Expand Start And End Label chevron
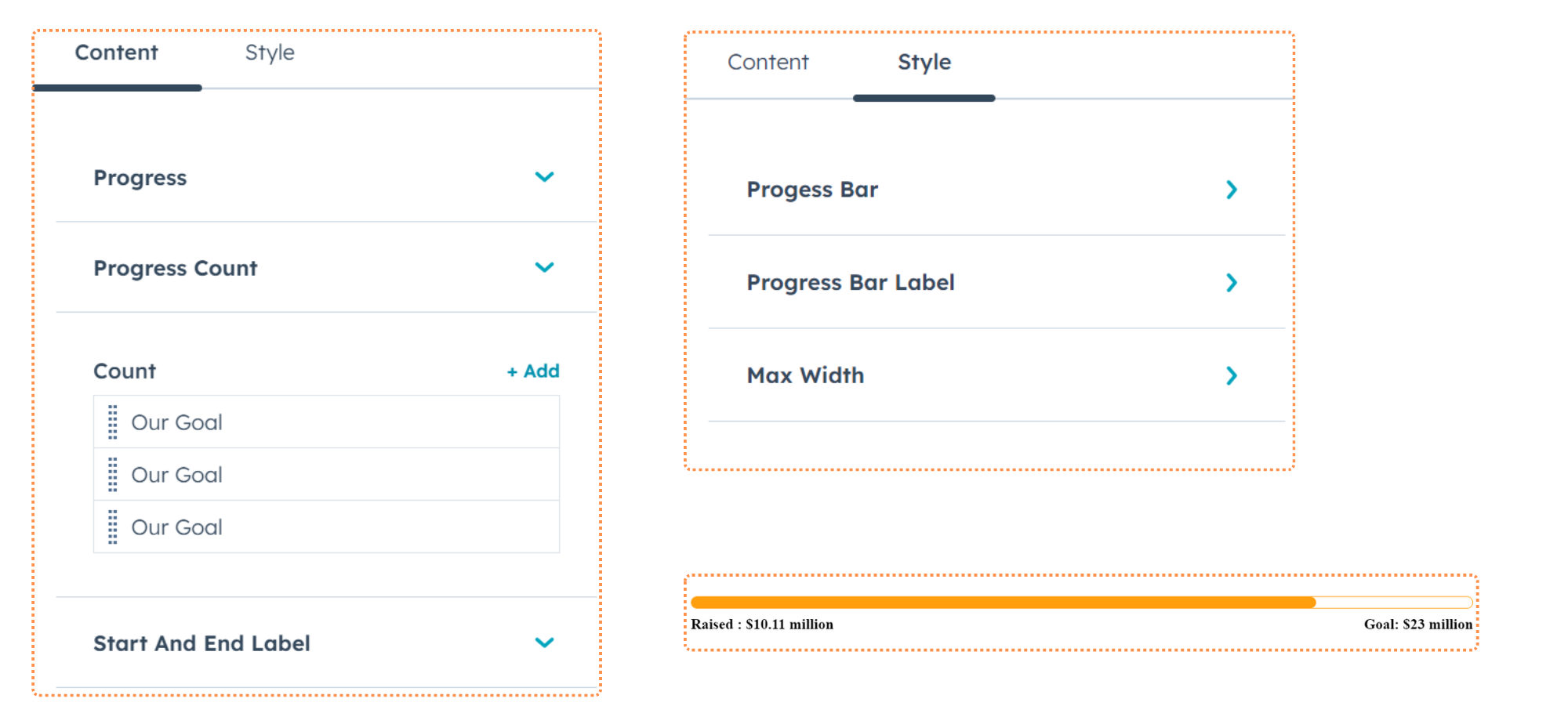1568x724 pixels. pos(544,643)
